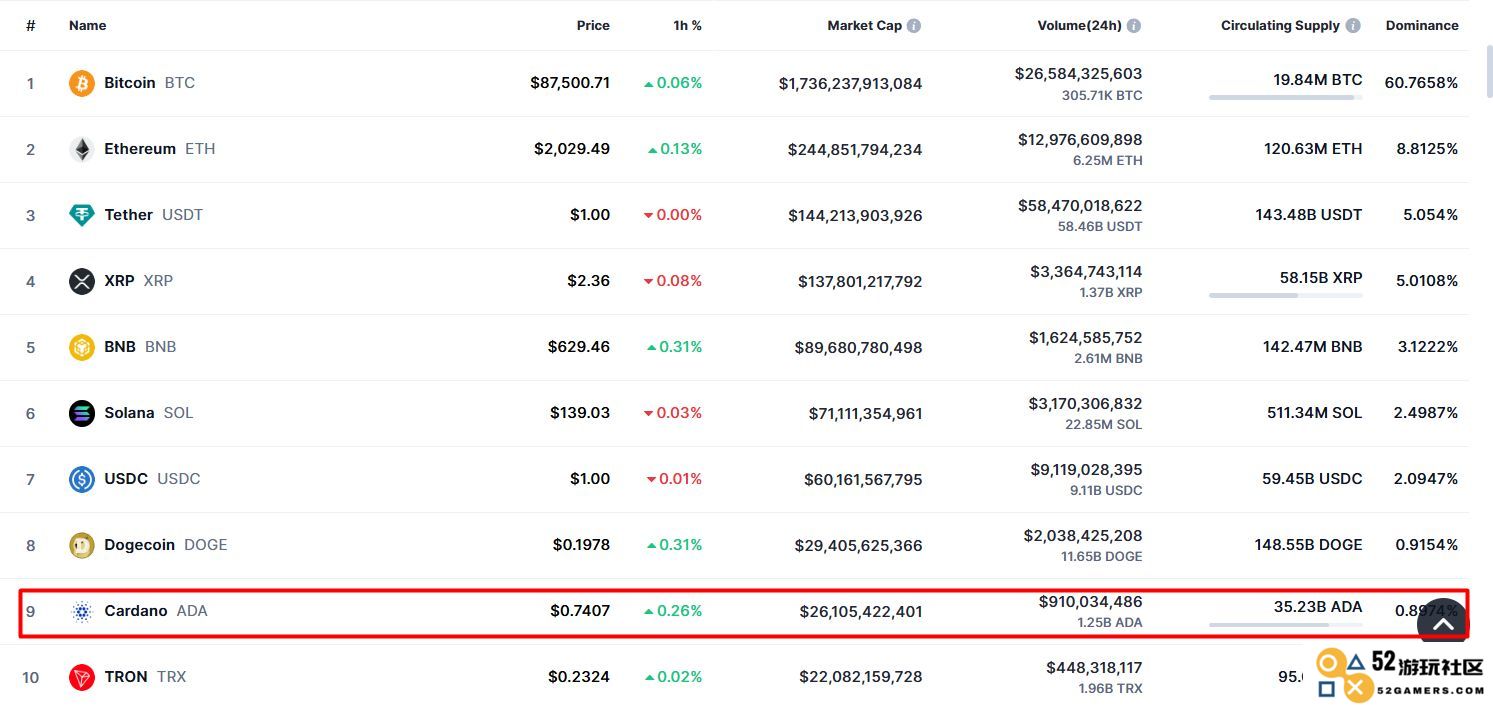Click Ethereum market cap $244,851,794,234
The width and height of the screenshot is (1493, 708).
[855, 150]
